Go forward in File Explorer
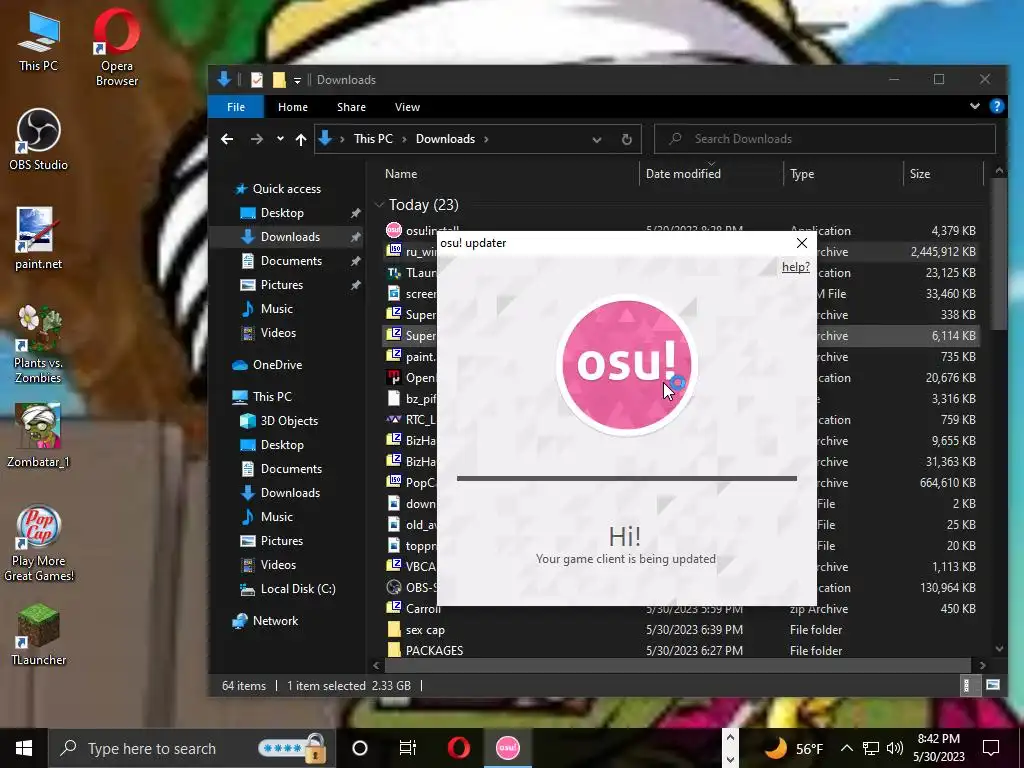 tap(257, 139)
